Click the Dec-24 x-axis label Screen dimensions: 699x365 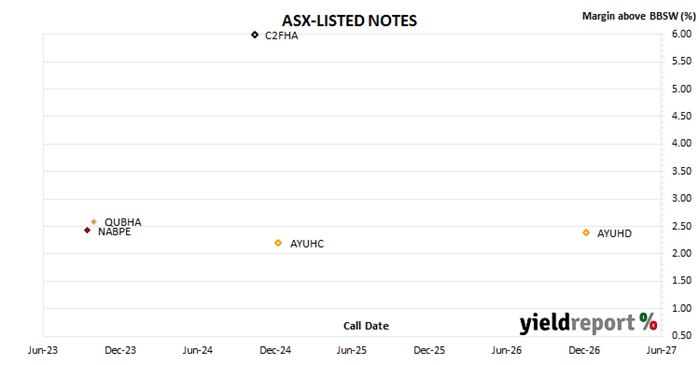[x=275, y=350]
